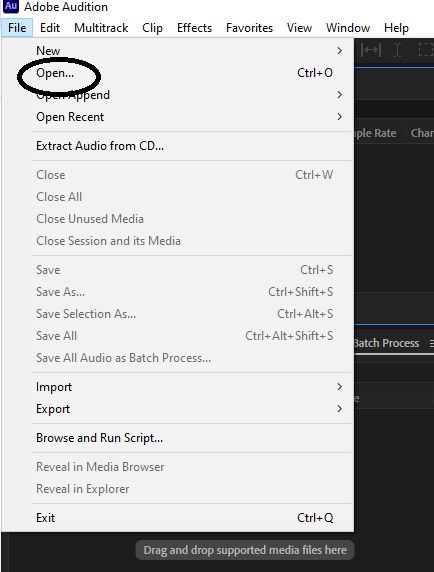
Task: Click the Adobe Audition app icon
Action: click(11, 6)
